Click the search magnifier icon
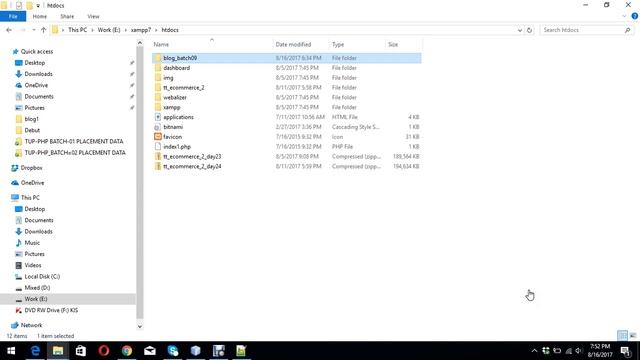The height and width of the screenshot is (360, 640). (627, 30)
